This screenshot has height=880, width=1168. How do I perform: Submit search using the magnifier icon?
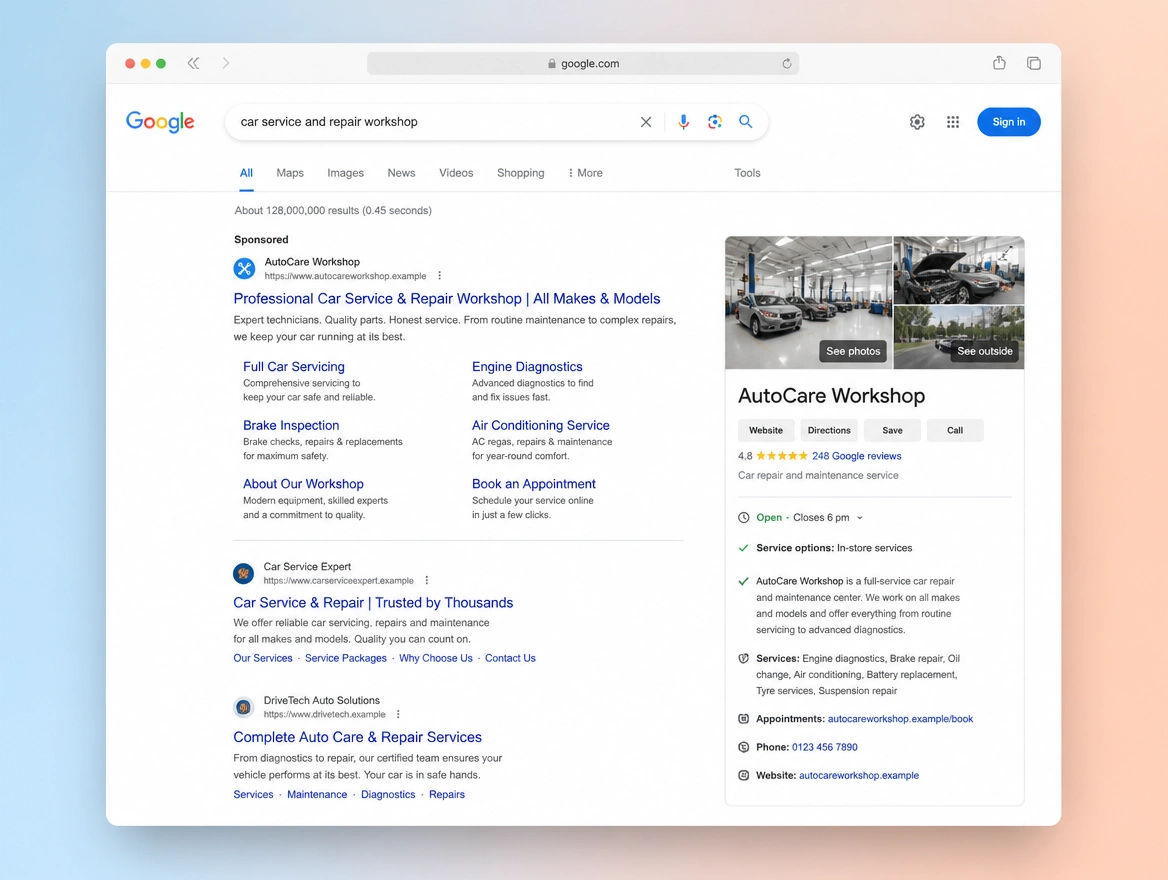point(746,121)
